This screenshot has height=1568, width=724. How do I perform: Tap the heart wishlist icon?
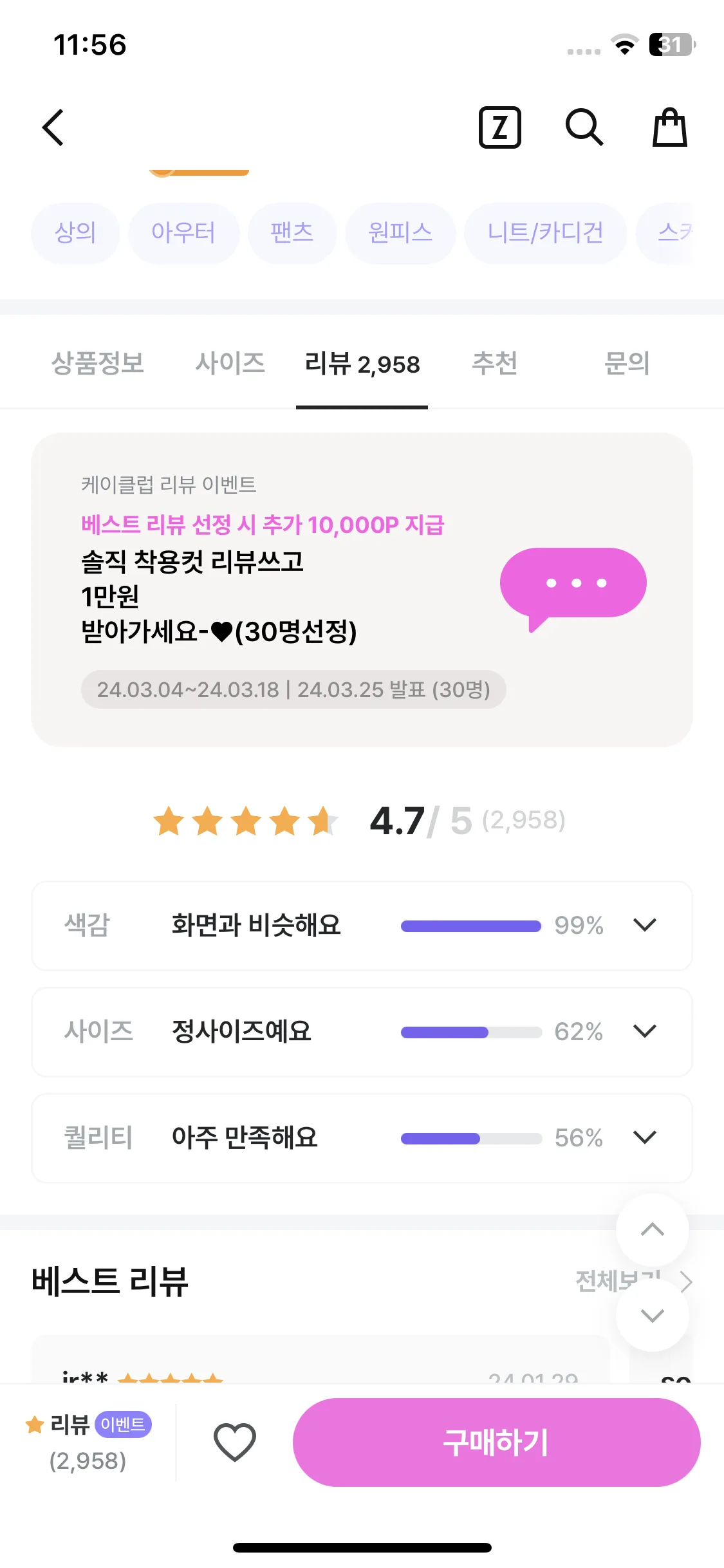[x=234, y=1442]
